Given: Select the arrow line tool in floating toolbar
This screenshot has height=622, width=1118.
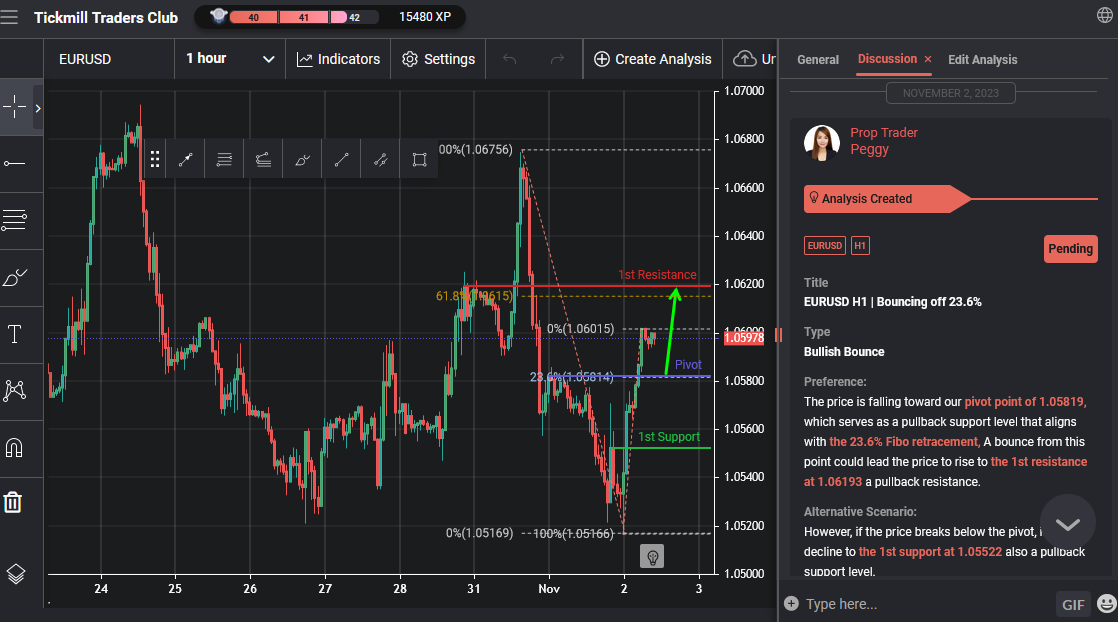Looking at the screenshot, I should [x=185, y=159].
